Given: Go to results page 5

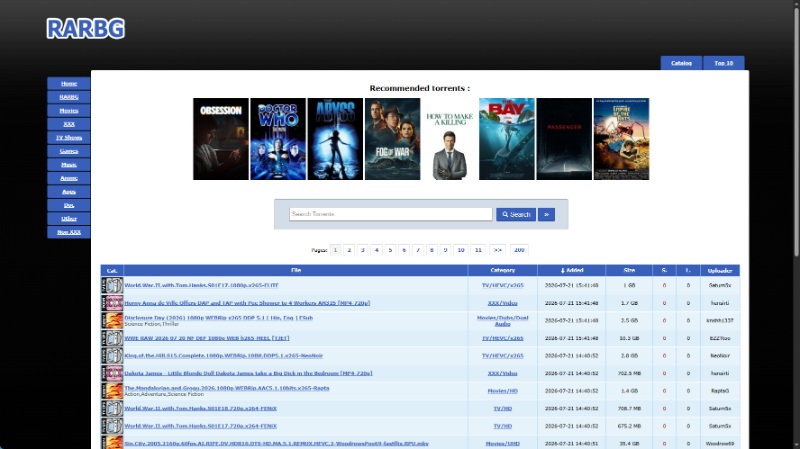Looking at the screenshot, I should [x=390, y=250].
